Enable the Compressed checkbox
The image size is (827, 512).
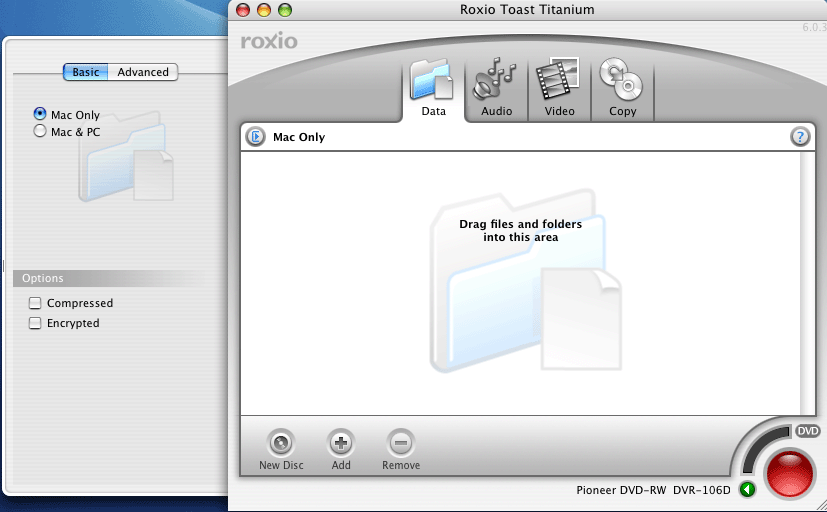[x=35, y=303]
